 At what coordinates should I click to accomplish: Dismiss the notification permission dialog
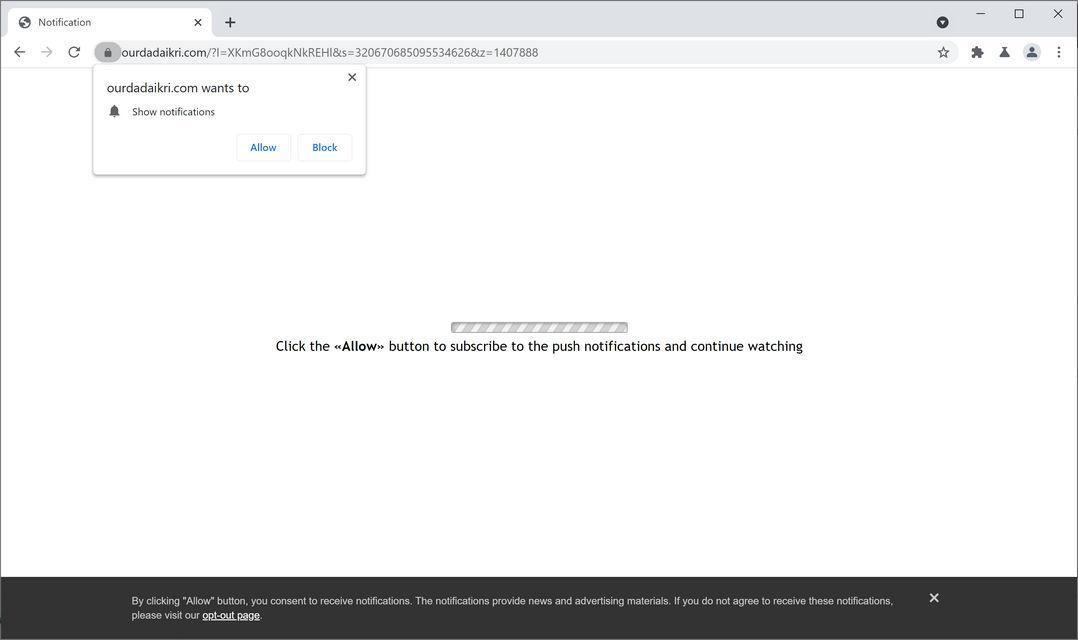pyautogui.click(x=352, y=76)
